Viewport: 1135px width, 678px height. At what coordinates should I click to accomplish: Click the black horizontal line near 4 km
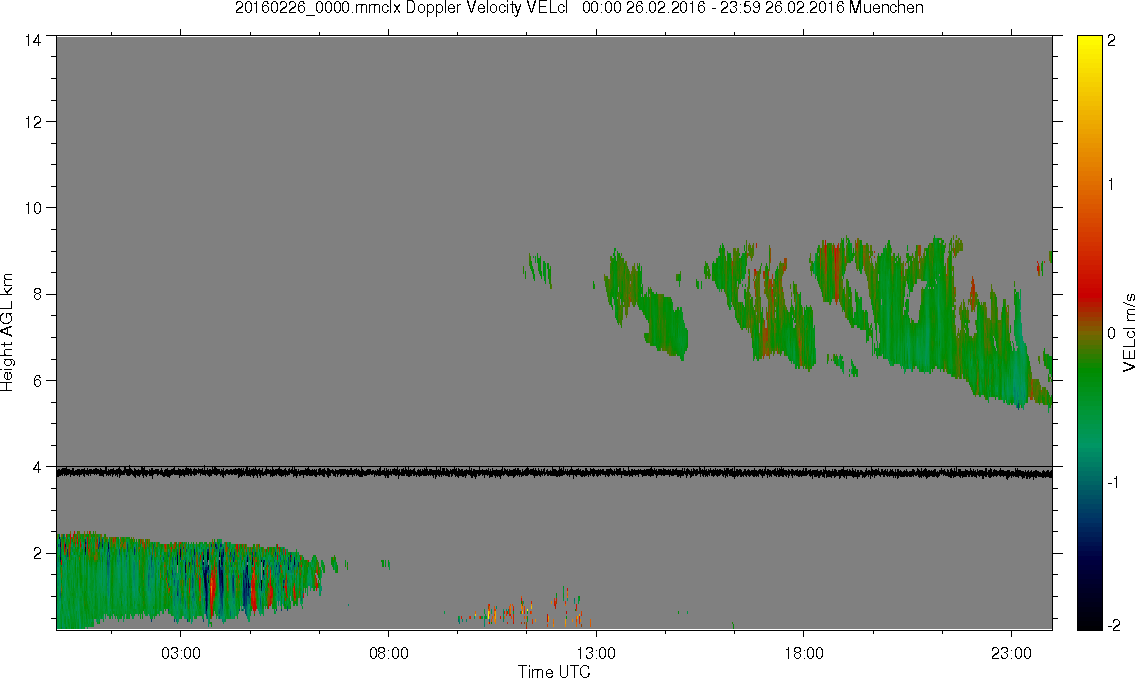(554, 473)
